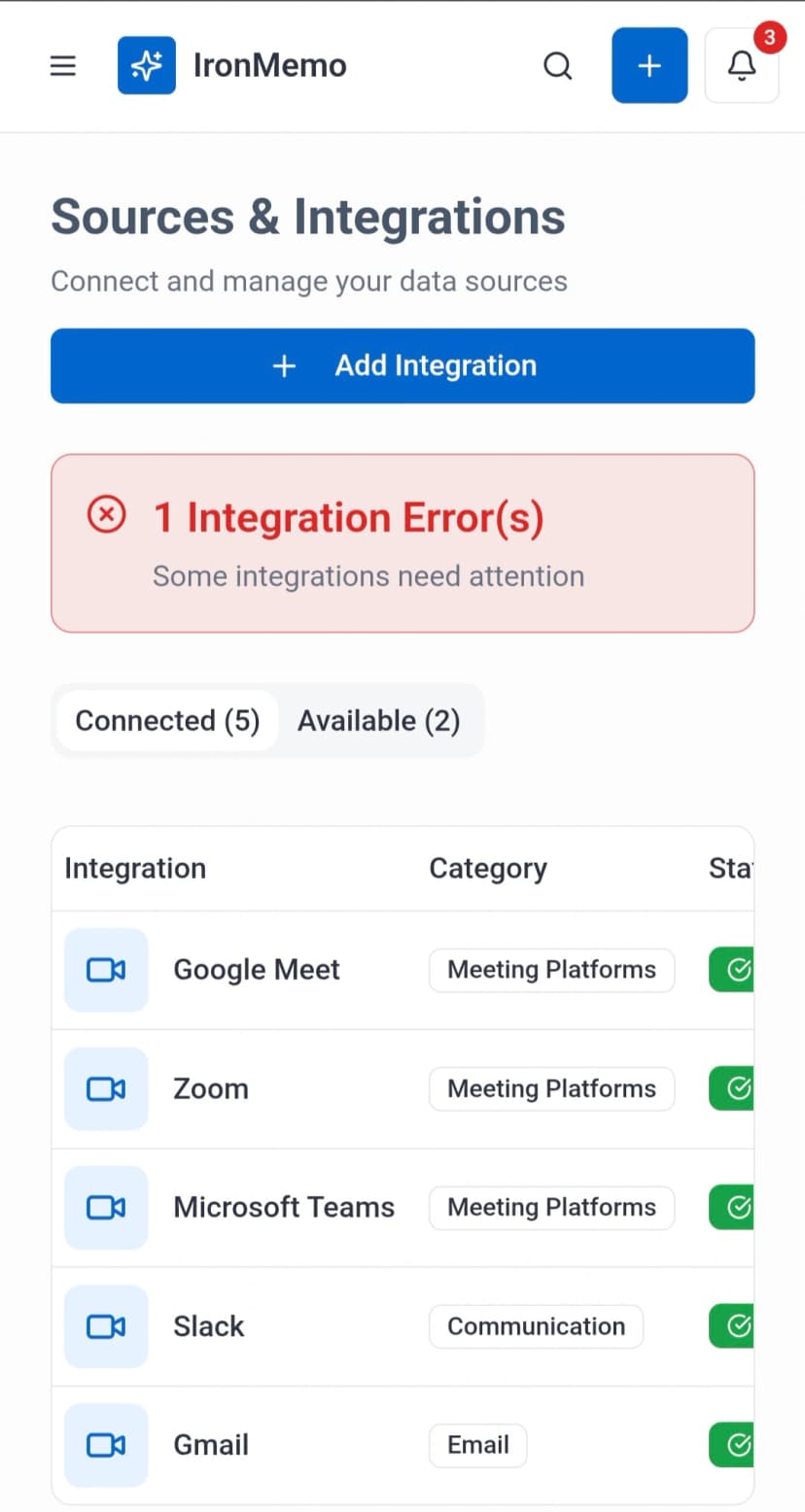The height and width of the screenshot is (1512, 805).
Task: Click the green status badge for Zoom
Action: click(x=732, y=1088)
